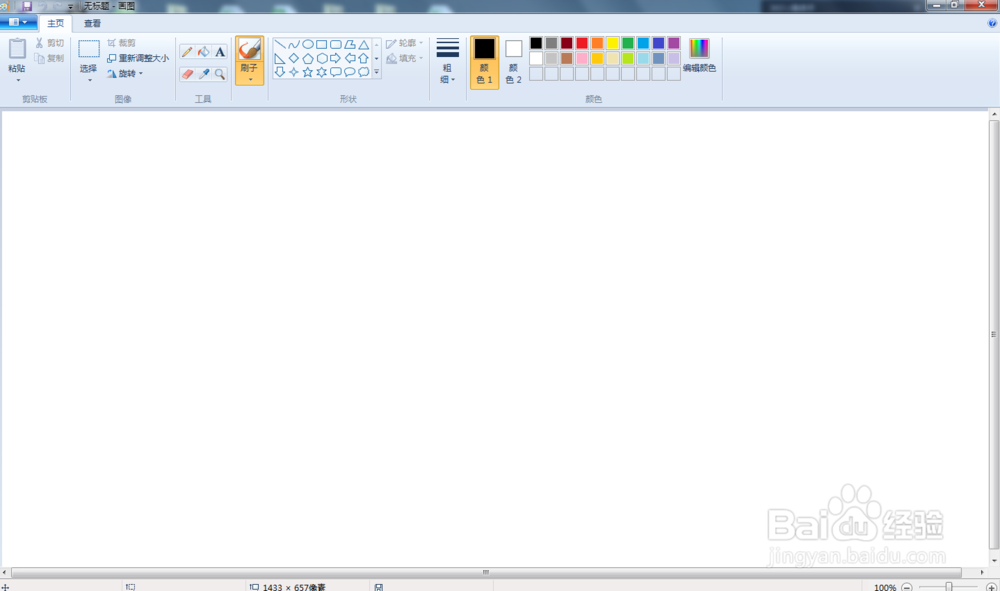Choose the six-point star shape
Image resolution: width=1000 pixels, height=591 pixels.
[321, 72]
